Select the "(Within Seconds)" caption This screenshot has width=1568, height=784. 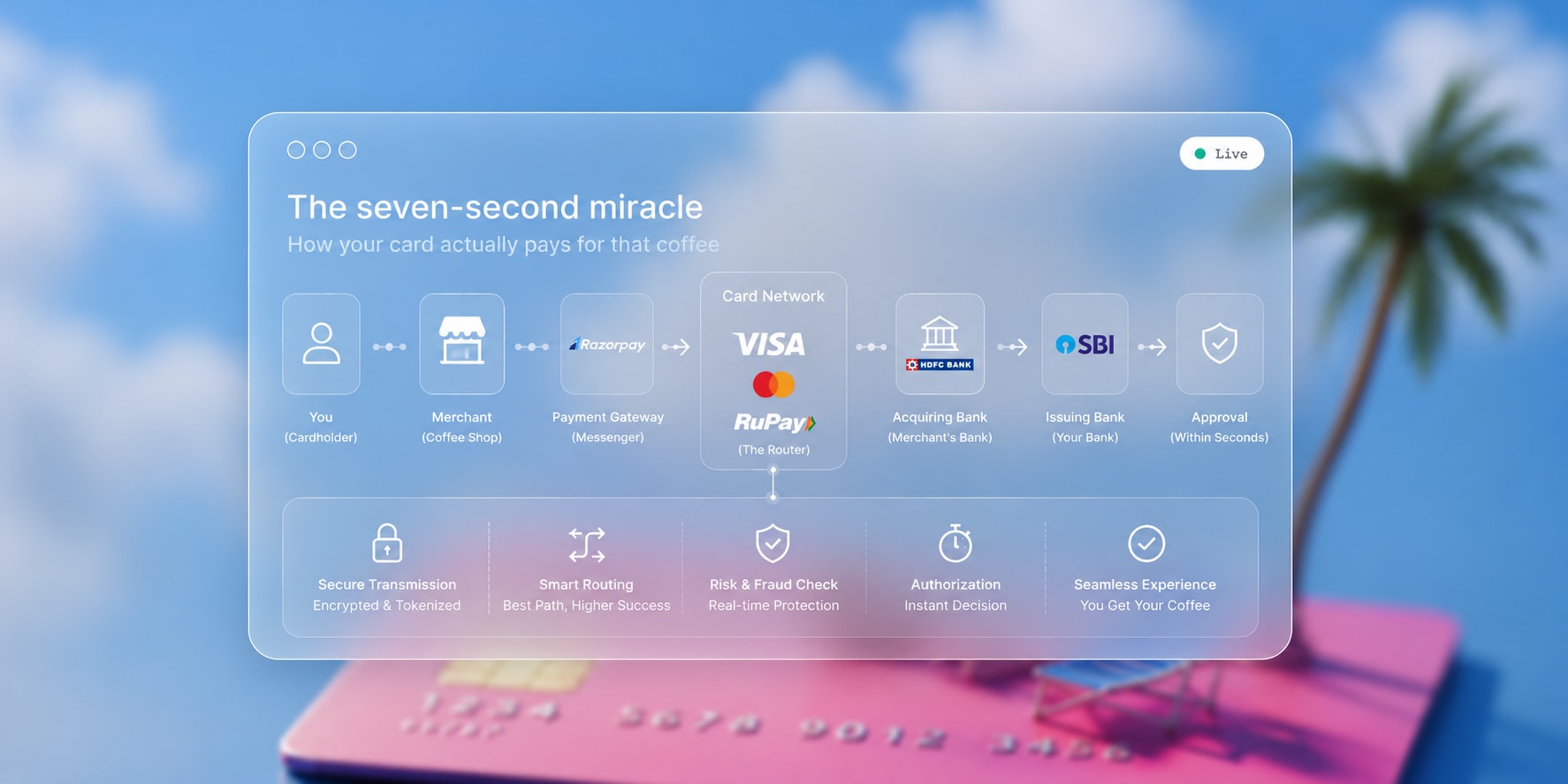tap(1220, 438)
